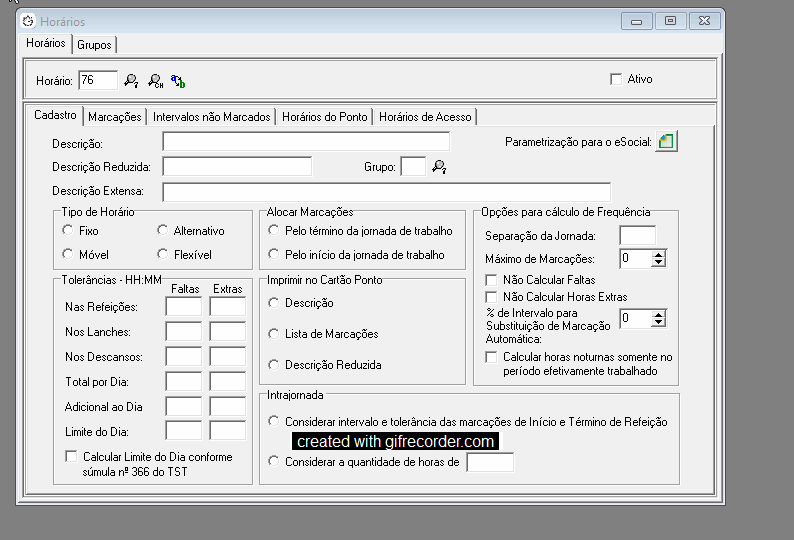Click the Grupo search magnifier icon
Image resolution: width=794 pixels, height=540 pixels.
click(x=439, y=167)
